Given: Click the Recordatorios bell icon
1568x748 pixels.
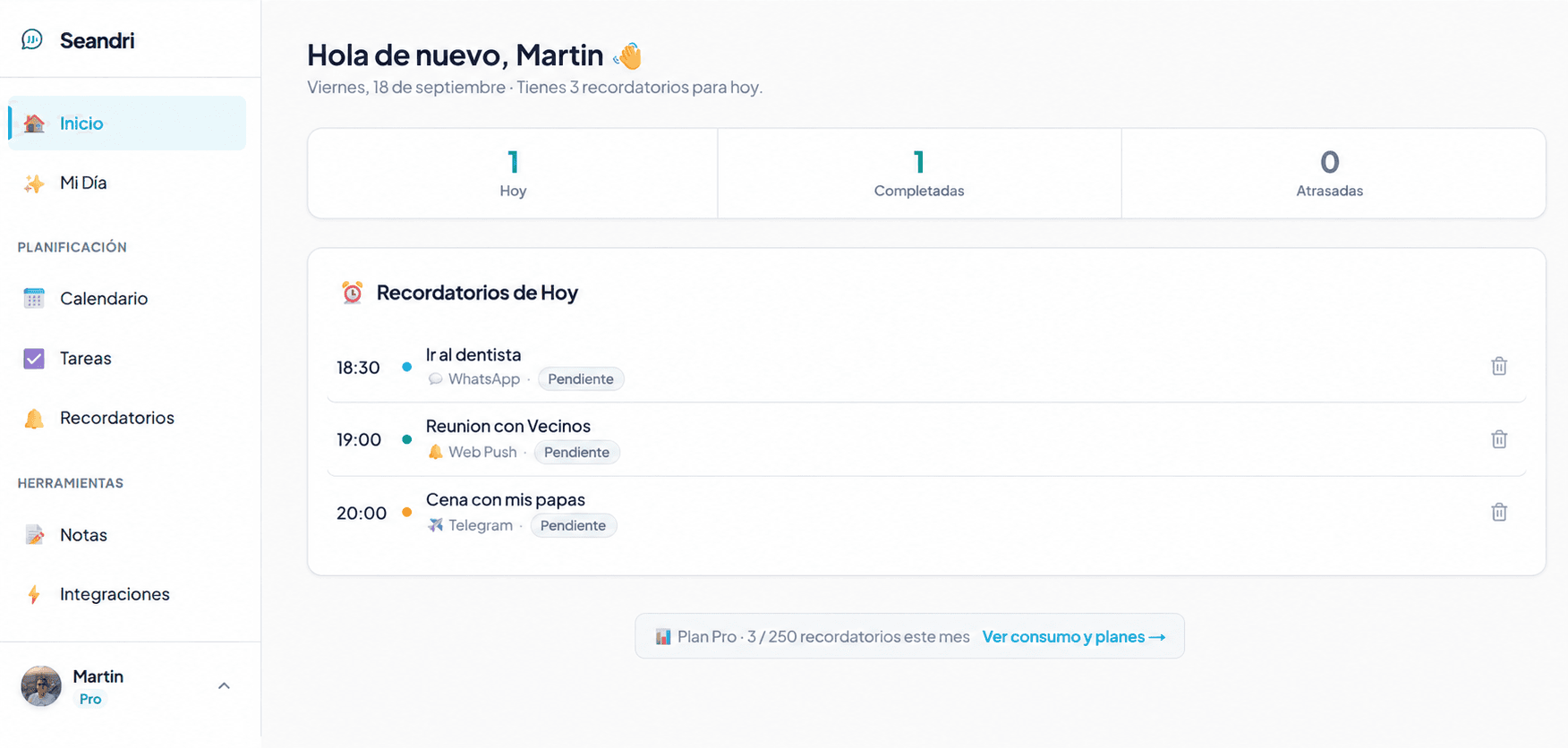Looking at the screenshot, I should click(34, 419).
